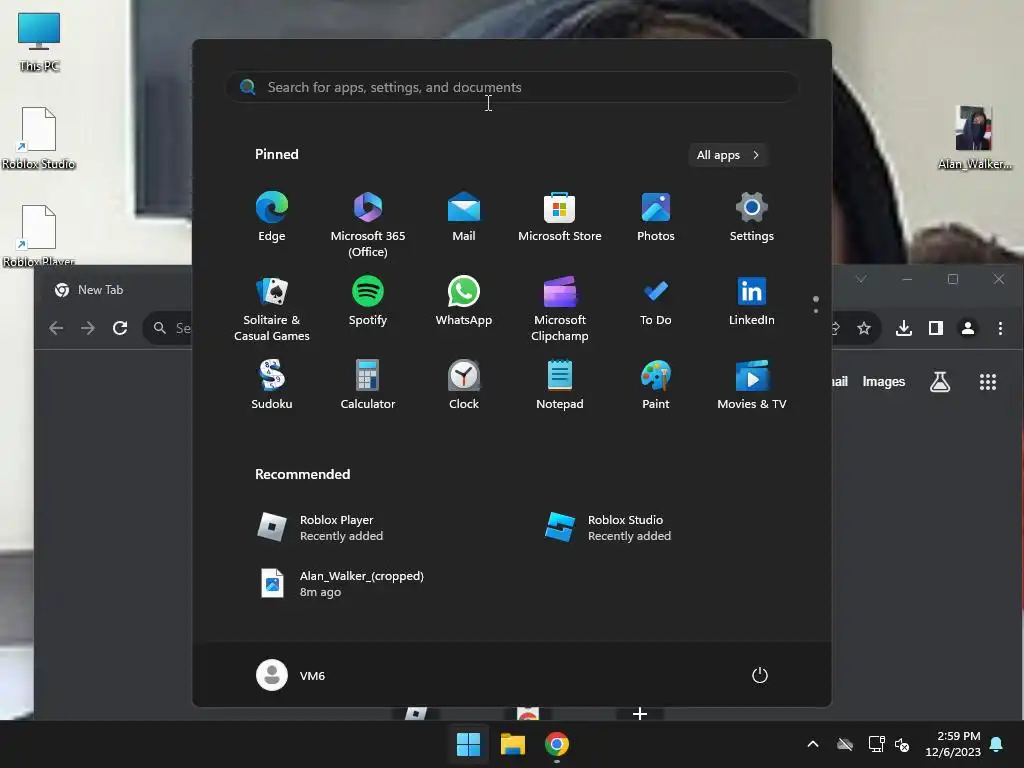
Task: Open File Explorer from taskbar
Action: (x=513, y=744)
